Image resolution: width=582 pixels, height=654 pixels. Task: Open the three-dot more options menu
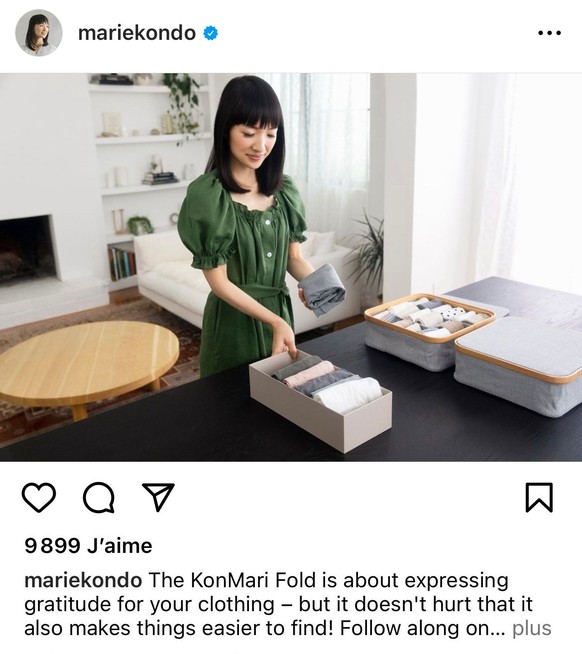point(549,33)
